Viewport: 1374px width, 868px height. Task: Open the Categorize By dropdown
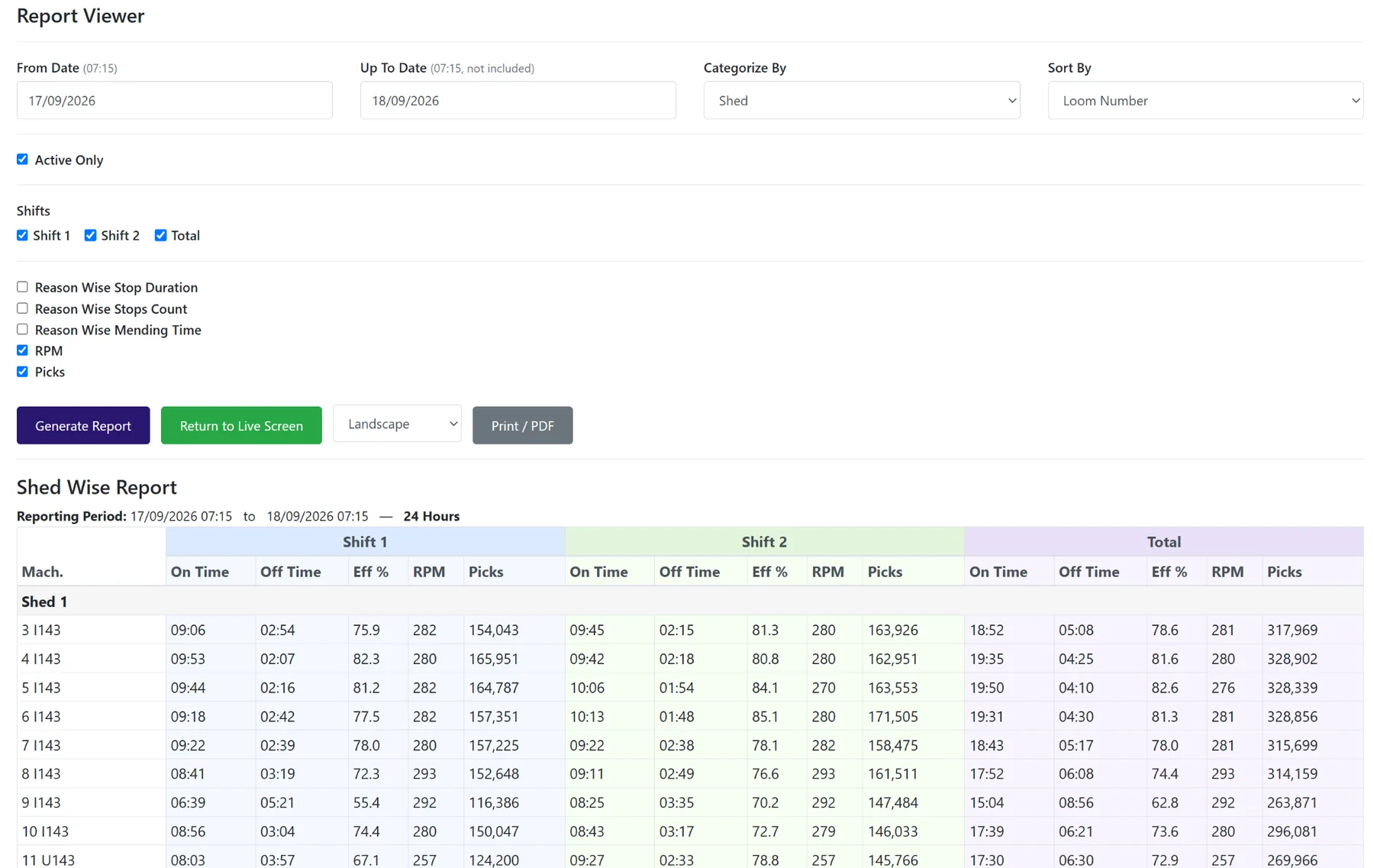point(861,100)
